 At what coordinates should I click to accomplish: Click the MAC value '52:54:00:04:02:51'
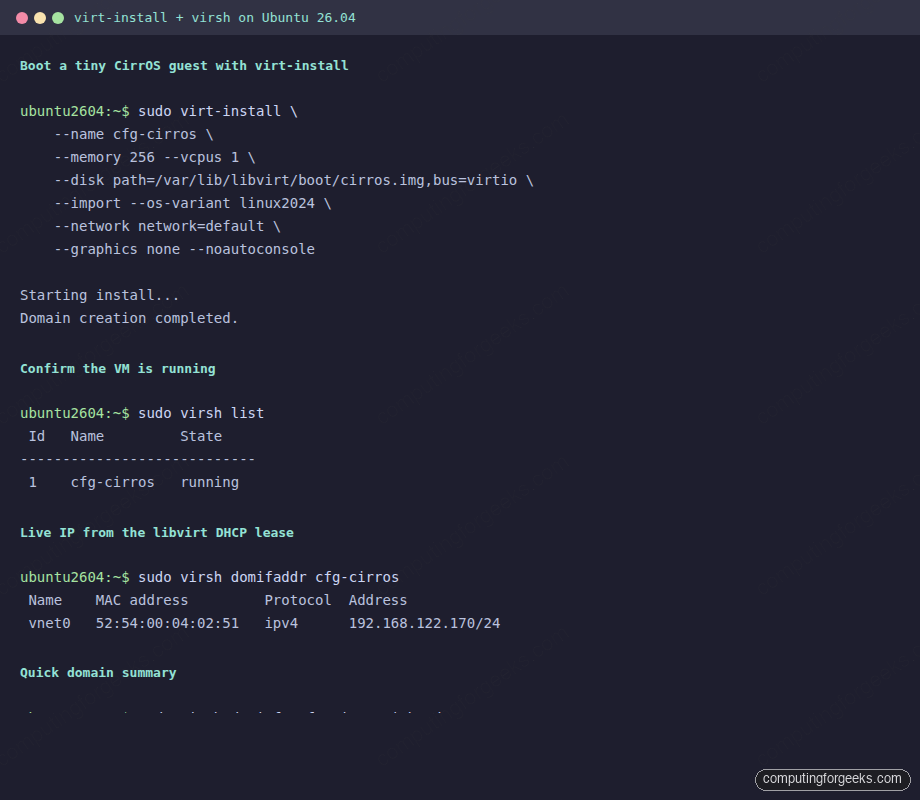[x=167, y=623]
